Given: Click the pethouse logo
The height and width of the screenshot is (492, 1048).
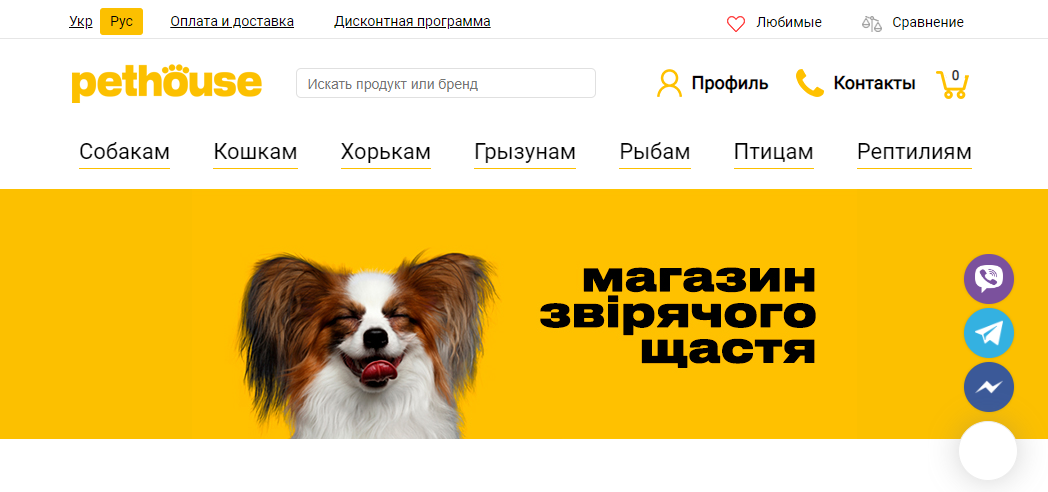Looking at the screenshot, I should tap(166, 84).
